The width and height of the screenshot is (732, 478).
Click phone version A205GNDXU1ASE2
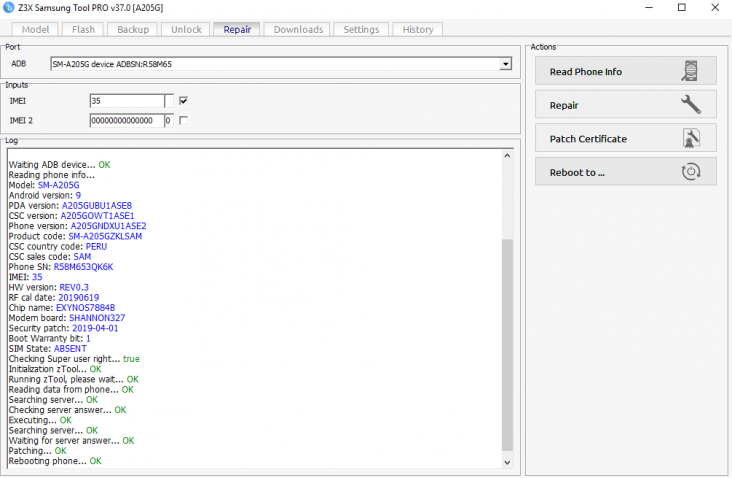coord(108,226)
